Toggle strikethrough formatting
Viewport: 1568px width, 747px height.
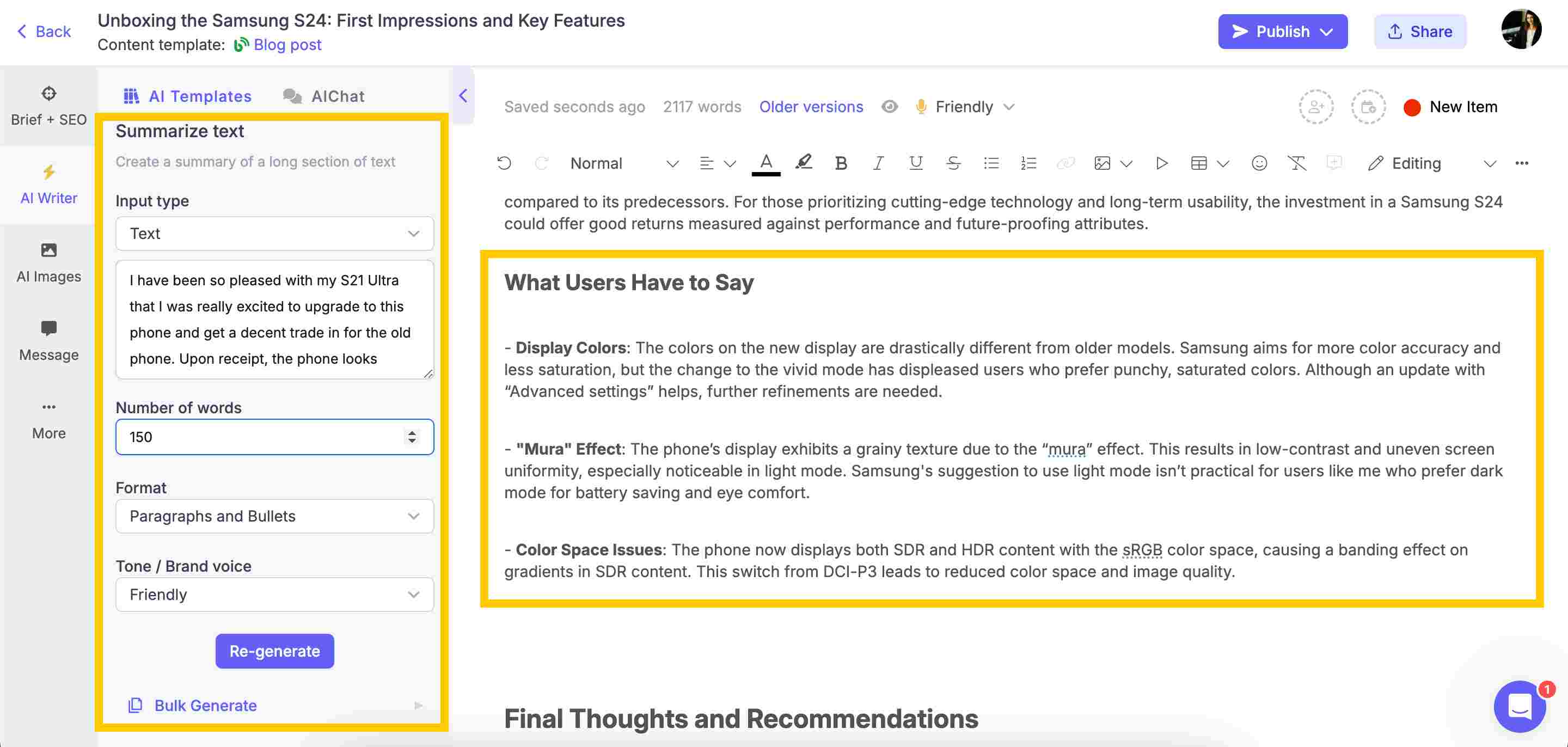tap(953, 163)
